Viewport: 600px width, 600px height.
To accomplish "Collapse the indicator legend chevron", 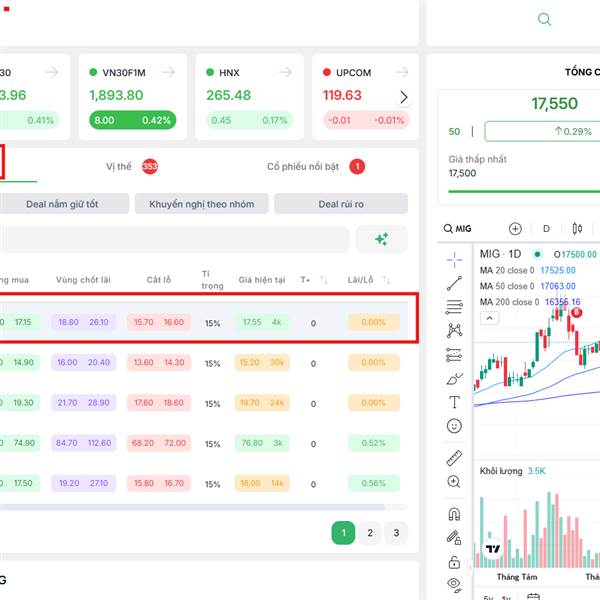I will [x=489, y=318].
